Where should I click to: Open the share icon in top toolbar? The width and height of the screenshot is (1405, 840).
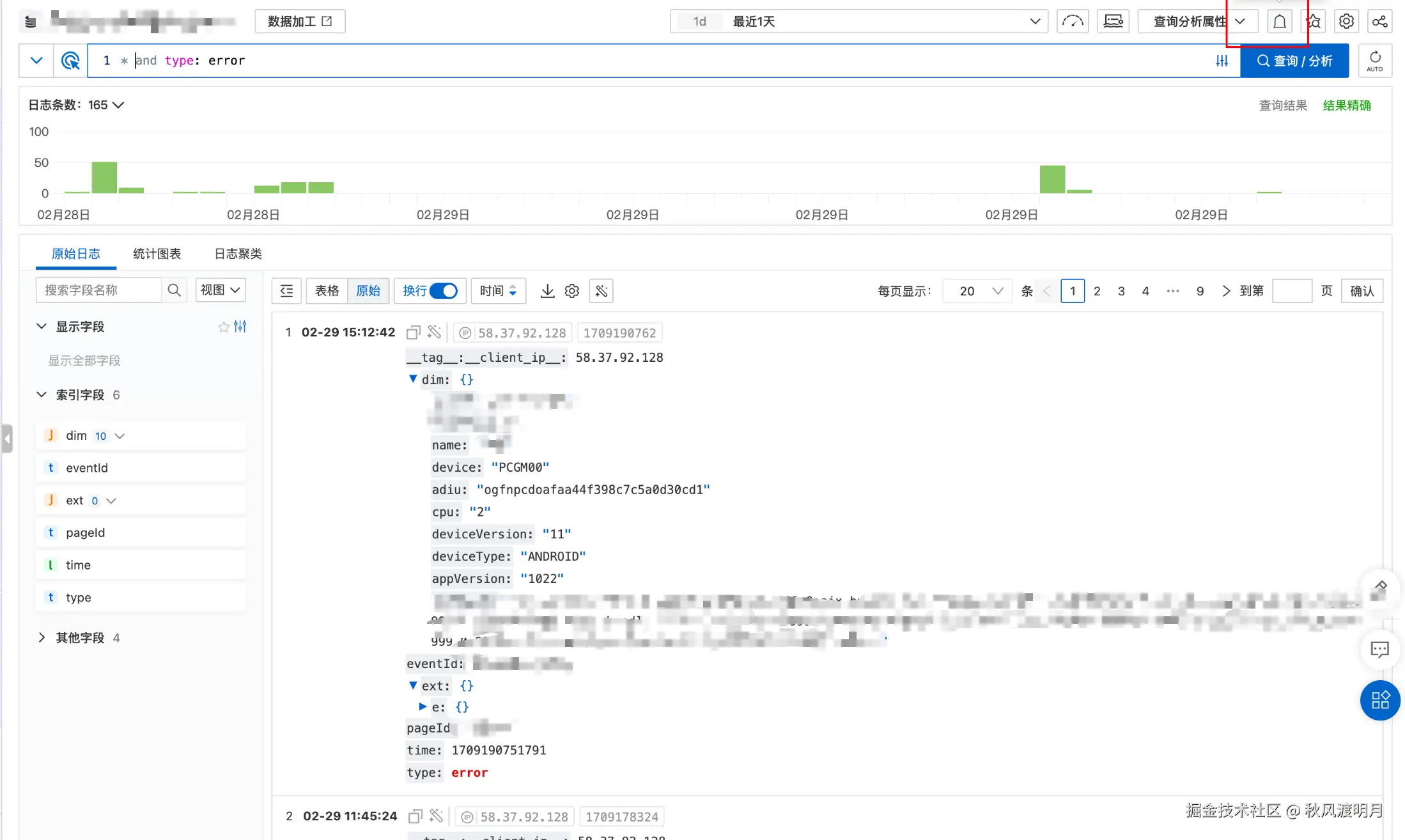pyautogui.click(x=1379, y=22)
